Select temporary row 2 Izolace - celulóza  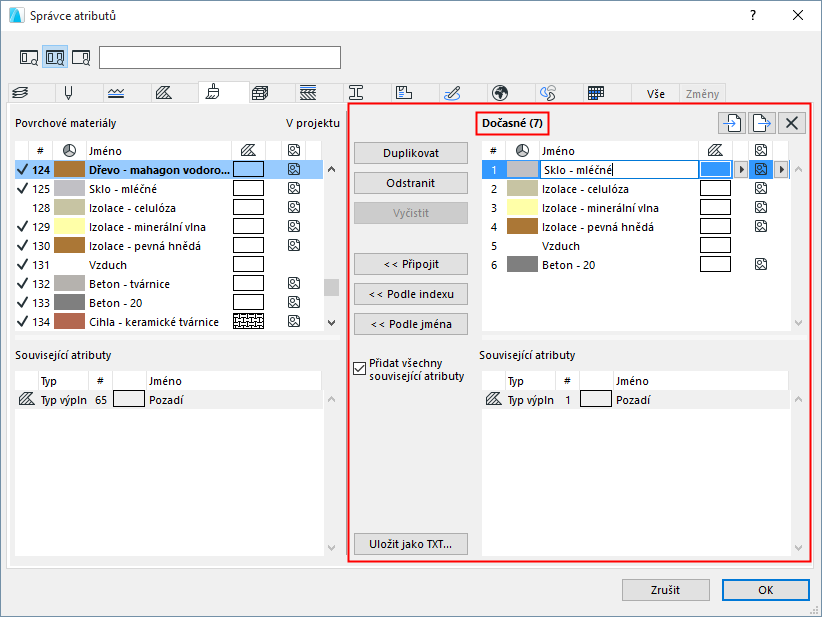[x=635, y=189]
